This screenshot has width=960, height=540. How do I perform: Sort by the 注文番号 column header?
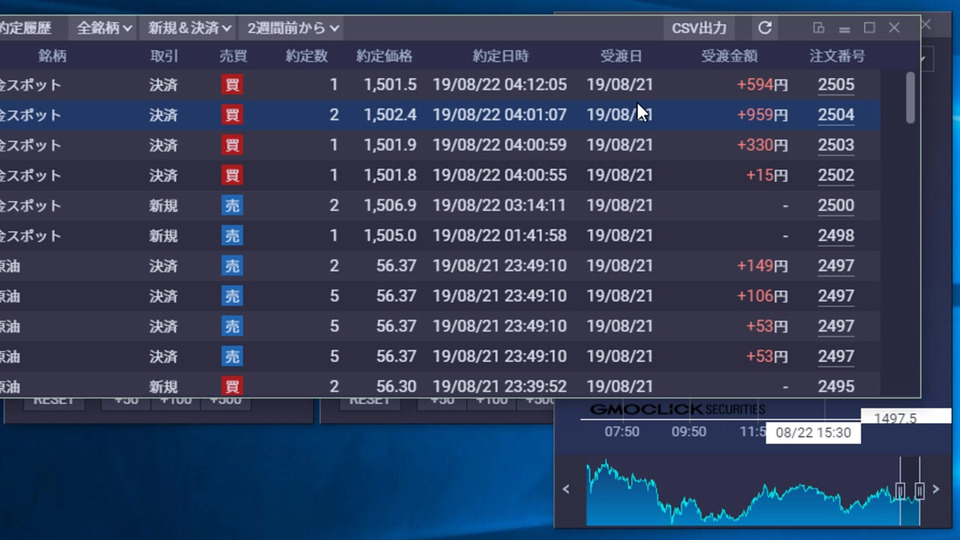(x=837, y=56)
